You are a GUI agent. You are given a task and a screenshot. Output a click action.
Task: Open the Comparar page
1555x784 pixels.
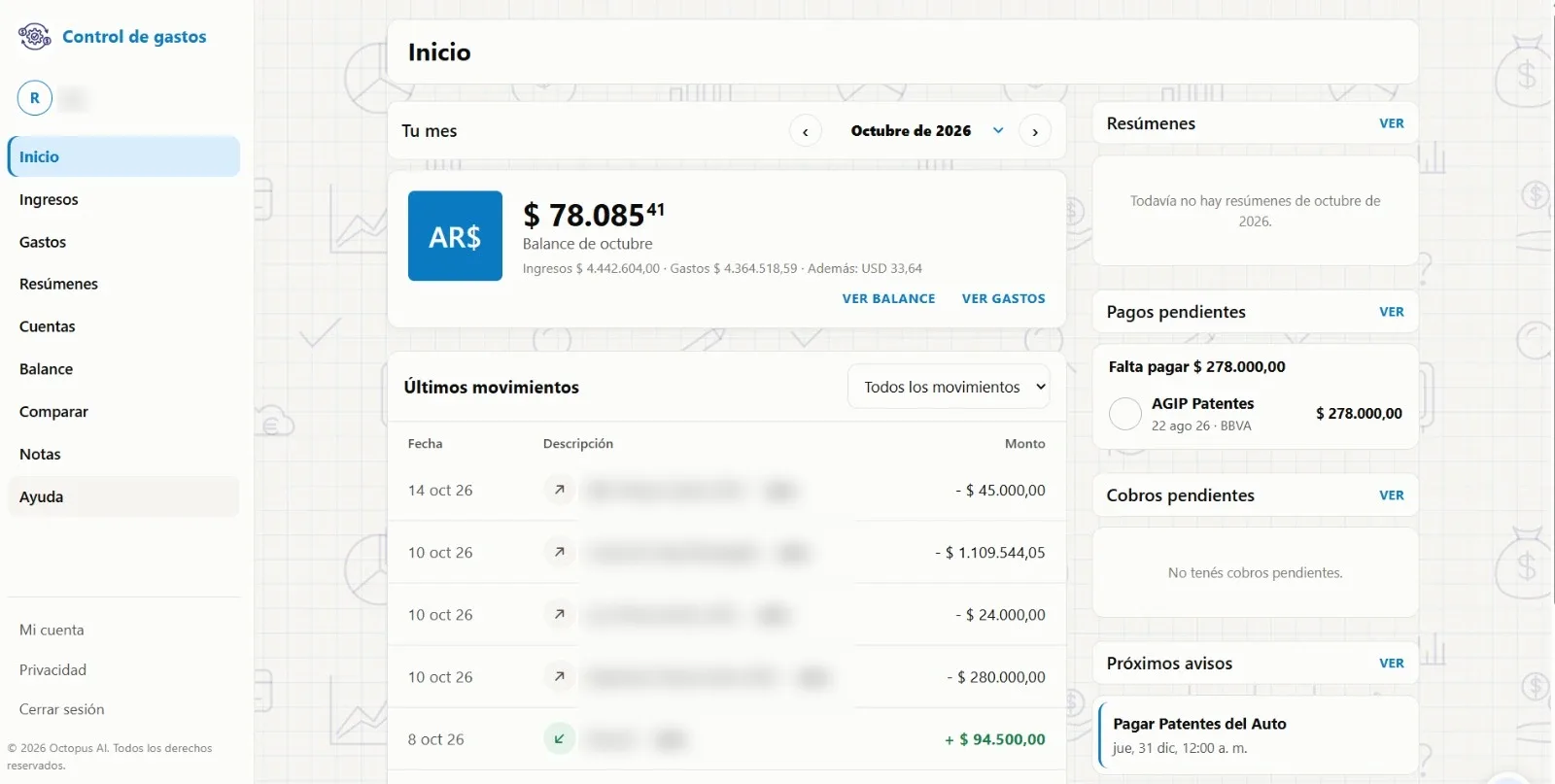click(x=123, y=411)
